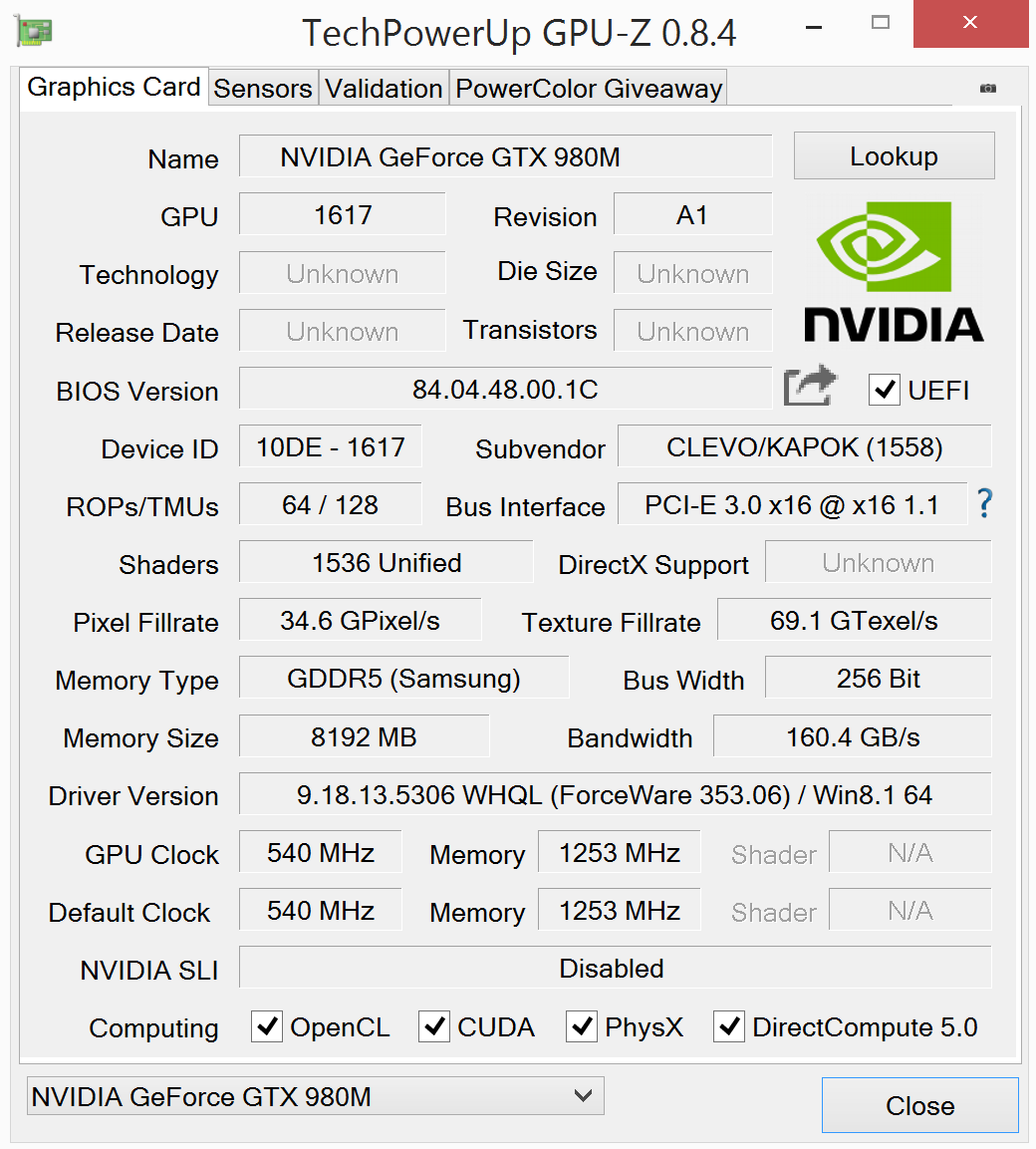Screen dimensions: 1036x1149
Task: Toggle the UEFI checkbox
Action: click(884, 390)
